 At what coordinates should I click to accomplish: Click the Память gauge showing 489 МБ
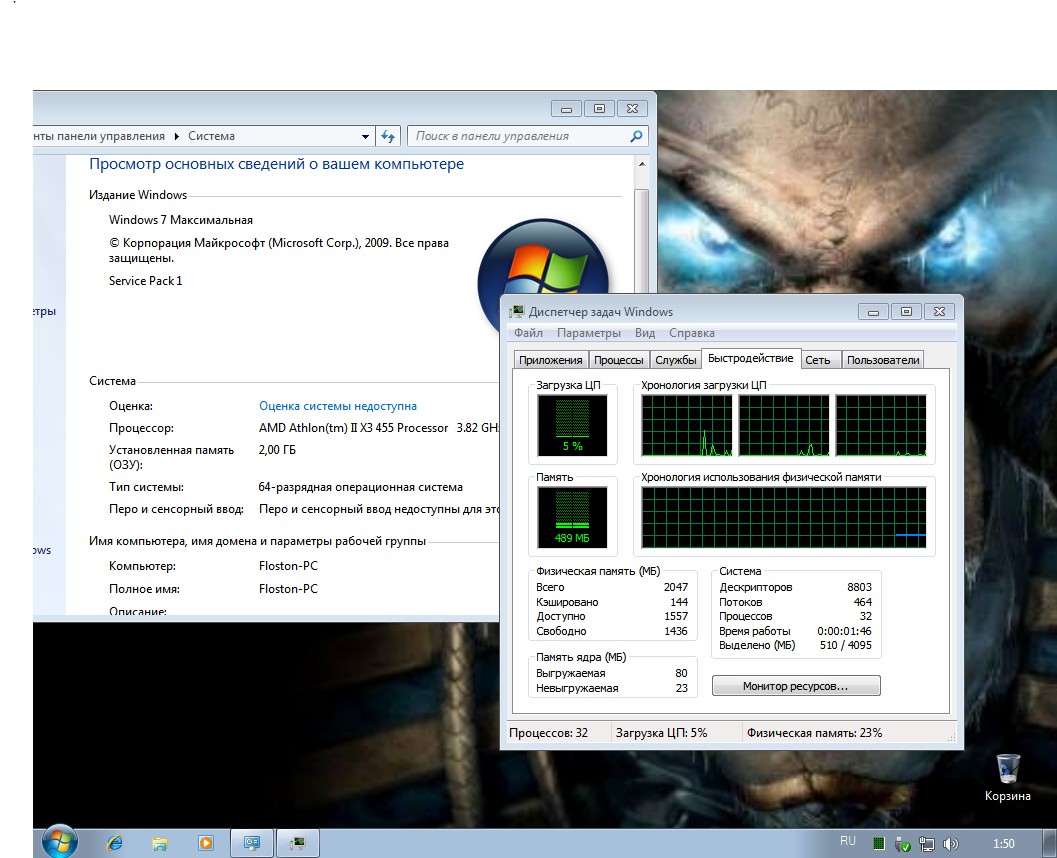point(572,518)
